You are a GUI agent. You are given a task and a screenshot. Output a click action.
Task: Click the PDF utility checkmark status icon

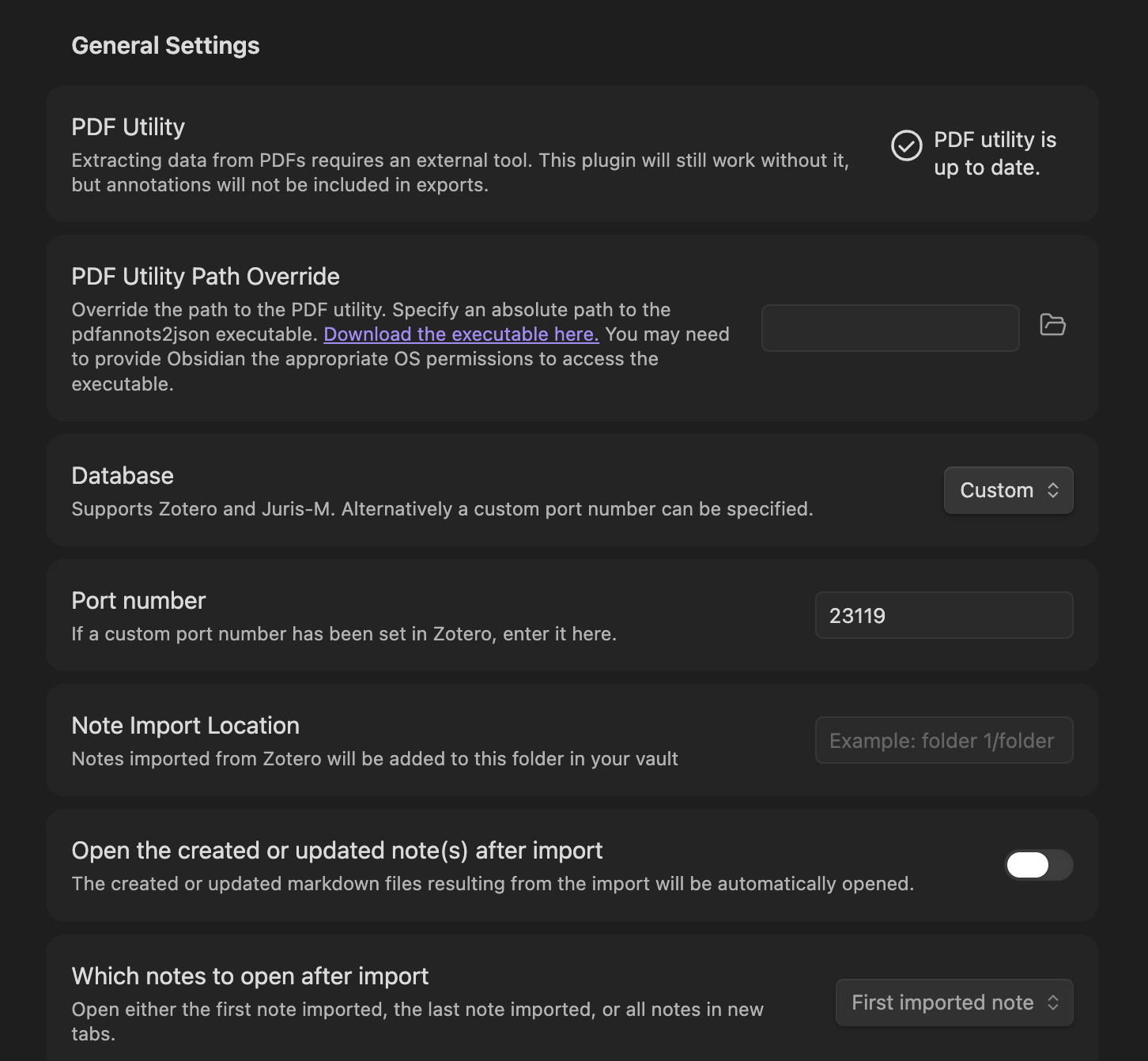(x=906, y=145)
